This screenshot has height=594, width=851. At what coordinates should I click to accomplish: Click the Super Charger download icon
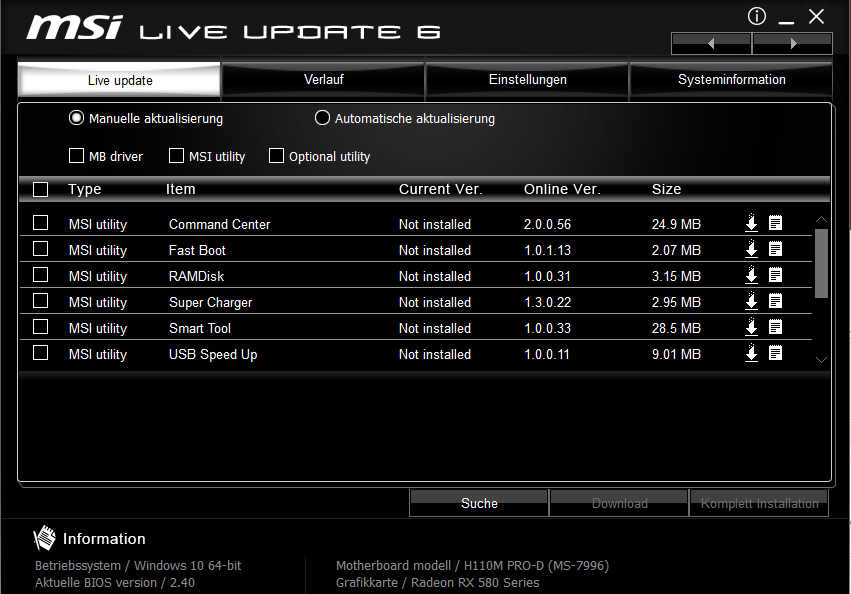[x=751, y=301]
